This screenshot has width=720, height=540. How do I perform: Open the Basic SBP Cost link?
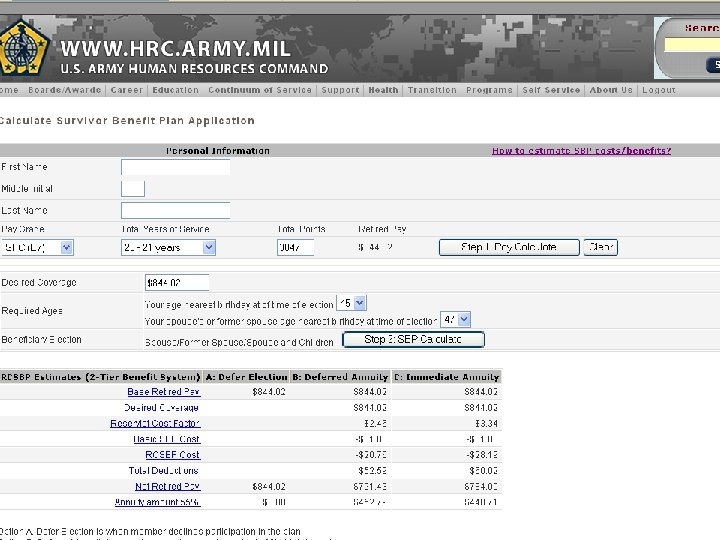pyautogui.click(x=167, y=439)
